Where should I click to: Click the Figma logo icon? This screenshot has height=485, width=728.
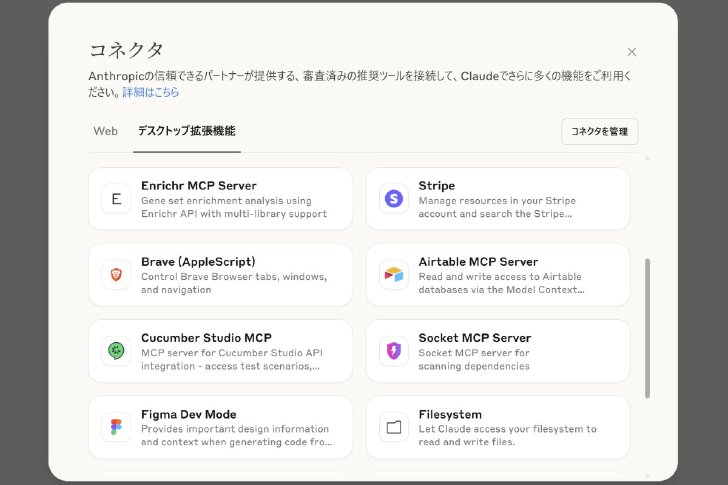116,427
